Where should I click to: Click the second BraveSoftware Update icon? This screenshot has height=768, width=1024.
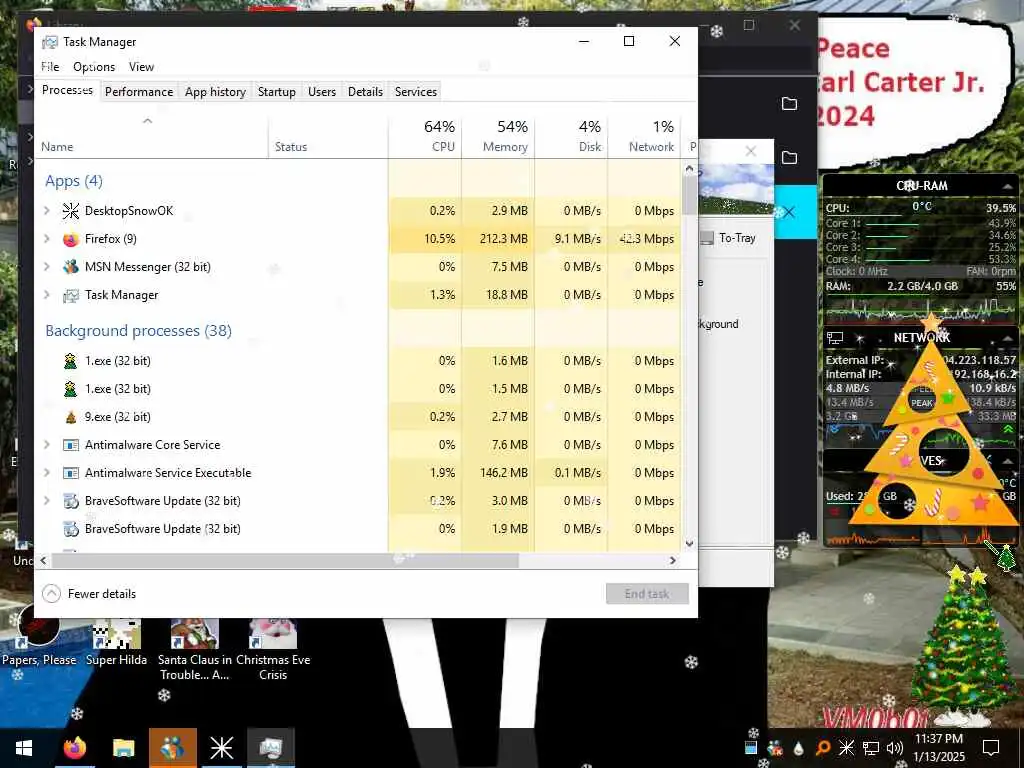71,530
